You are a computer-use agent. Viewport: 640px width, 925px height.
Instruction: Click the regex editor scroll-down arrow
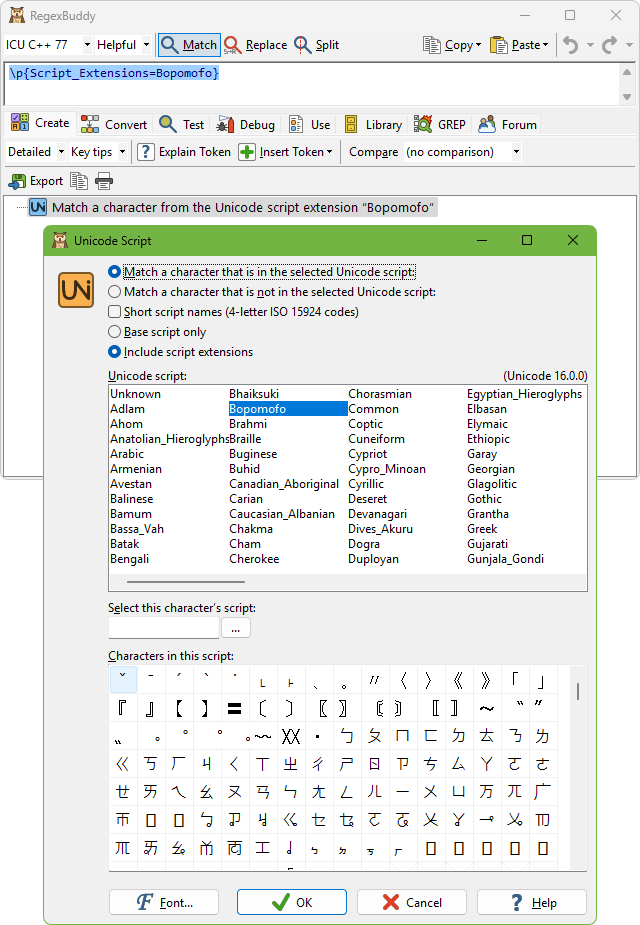click(626, 96)
